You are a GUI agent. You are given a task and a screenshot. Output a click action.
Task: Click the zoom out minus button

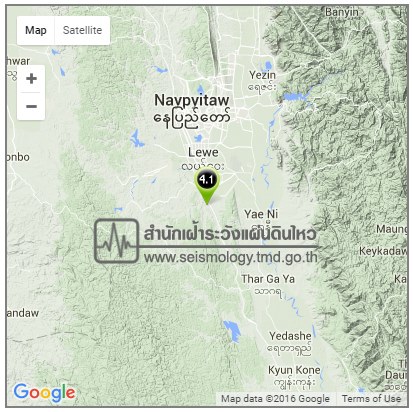click(31, 107)
